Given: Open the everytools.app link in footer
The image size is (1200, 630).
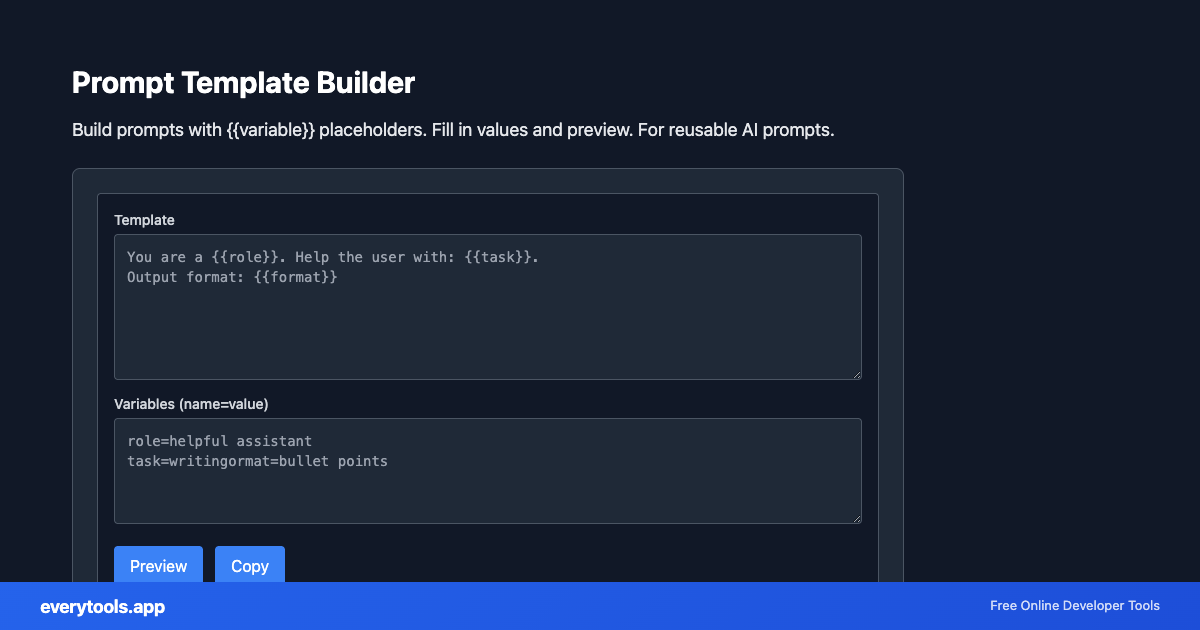Looking at the screenshot, I should 101,607.
